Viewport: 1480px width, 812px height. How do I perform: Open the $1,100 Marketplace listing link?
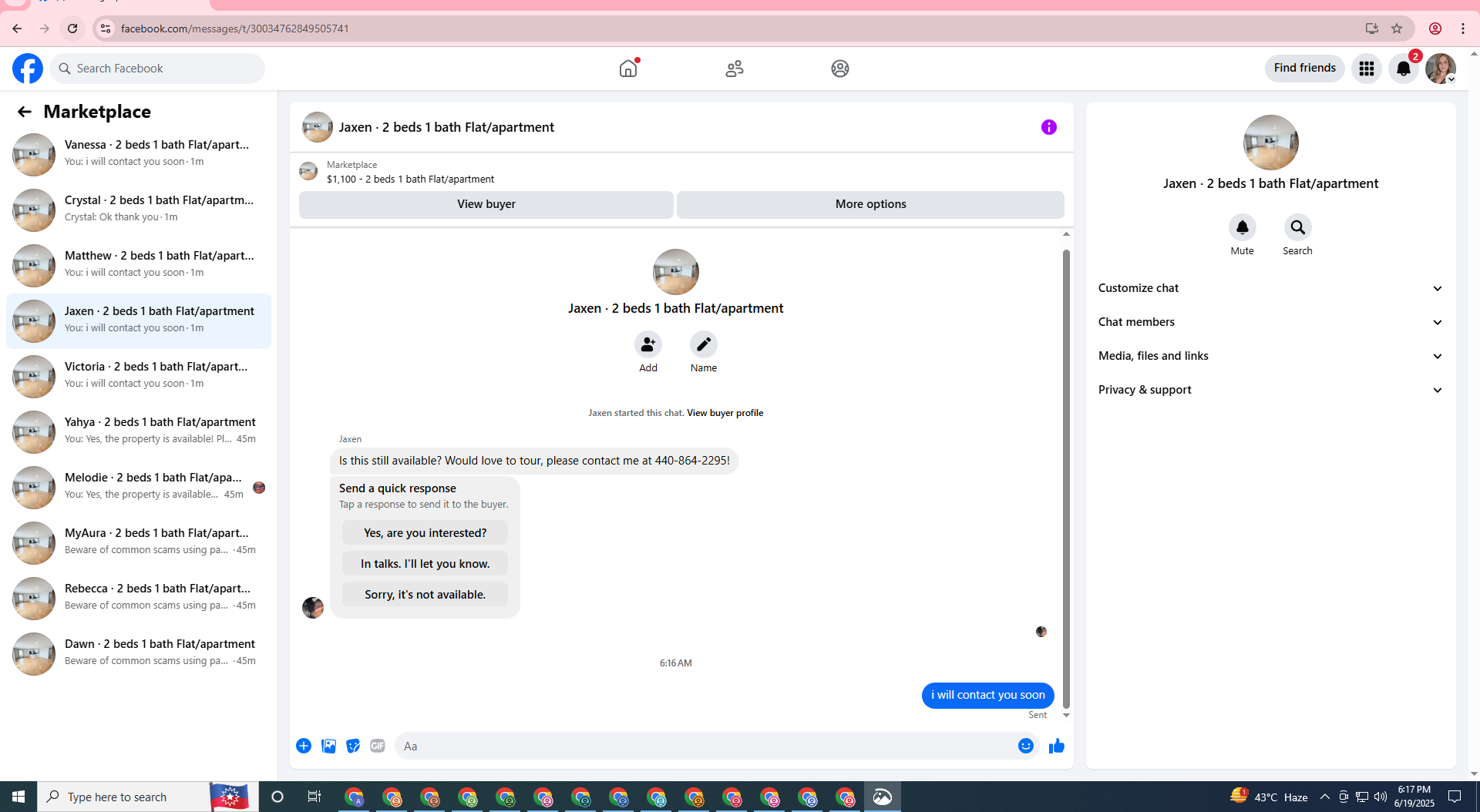[x=411, y=180]
